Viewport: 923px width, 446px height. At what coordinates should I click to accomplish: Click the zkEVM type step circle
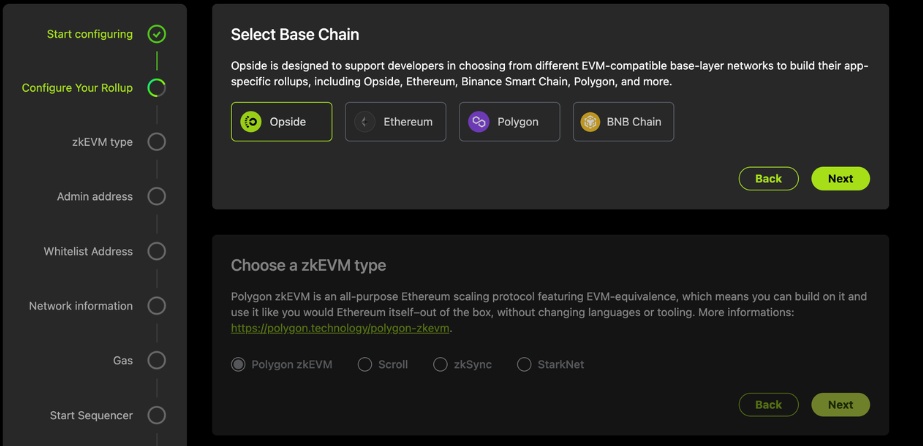click(157, 142)
